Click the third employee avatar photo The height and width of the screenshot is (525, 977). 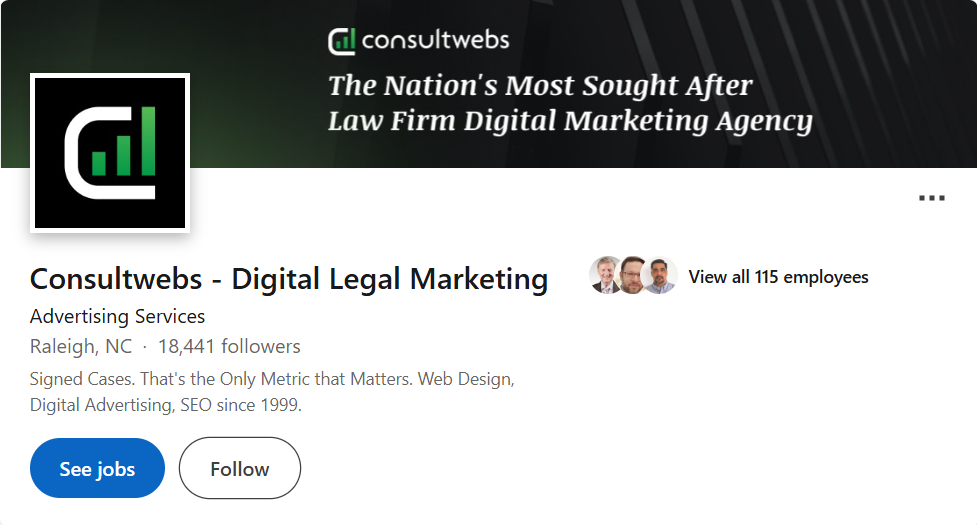(x=660, y=276)
